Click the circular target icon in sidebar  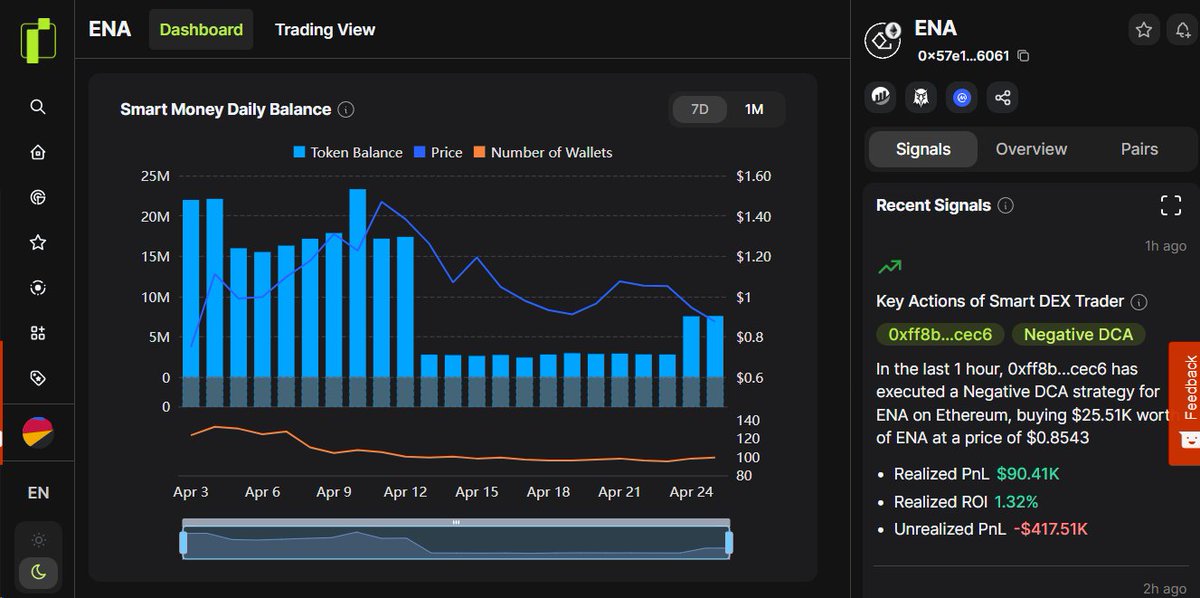click(38, 288)
